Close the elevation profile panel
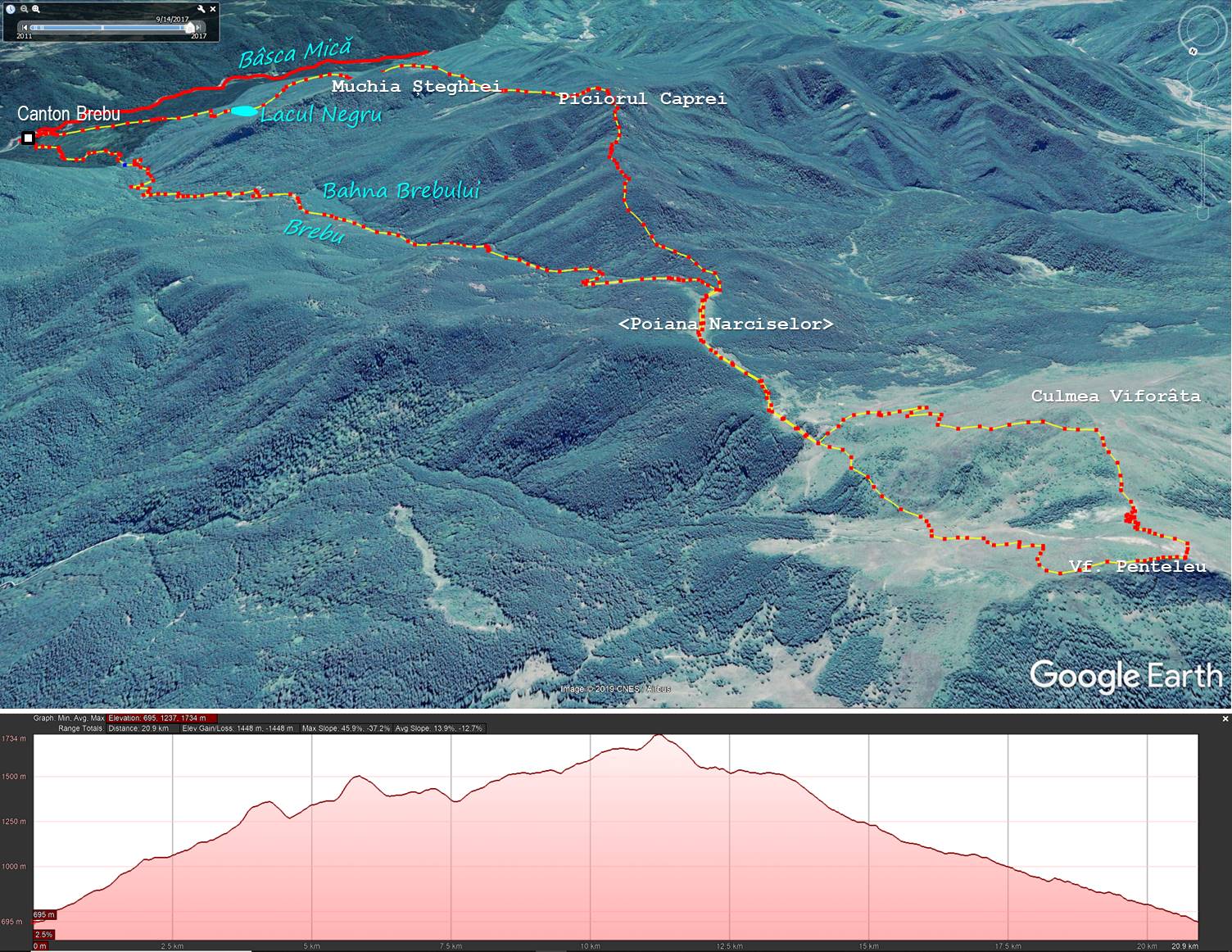 [1225, 719]
